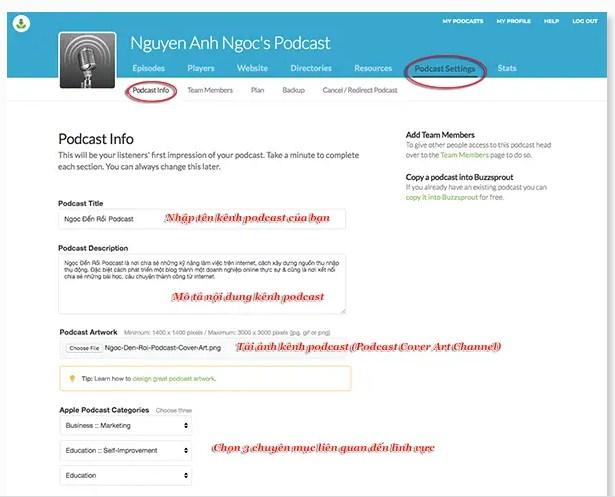Expand the Education :: Self-Improvement dropdown

[x=125, y=450]
